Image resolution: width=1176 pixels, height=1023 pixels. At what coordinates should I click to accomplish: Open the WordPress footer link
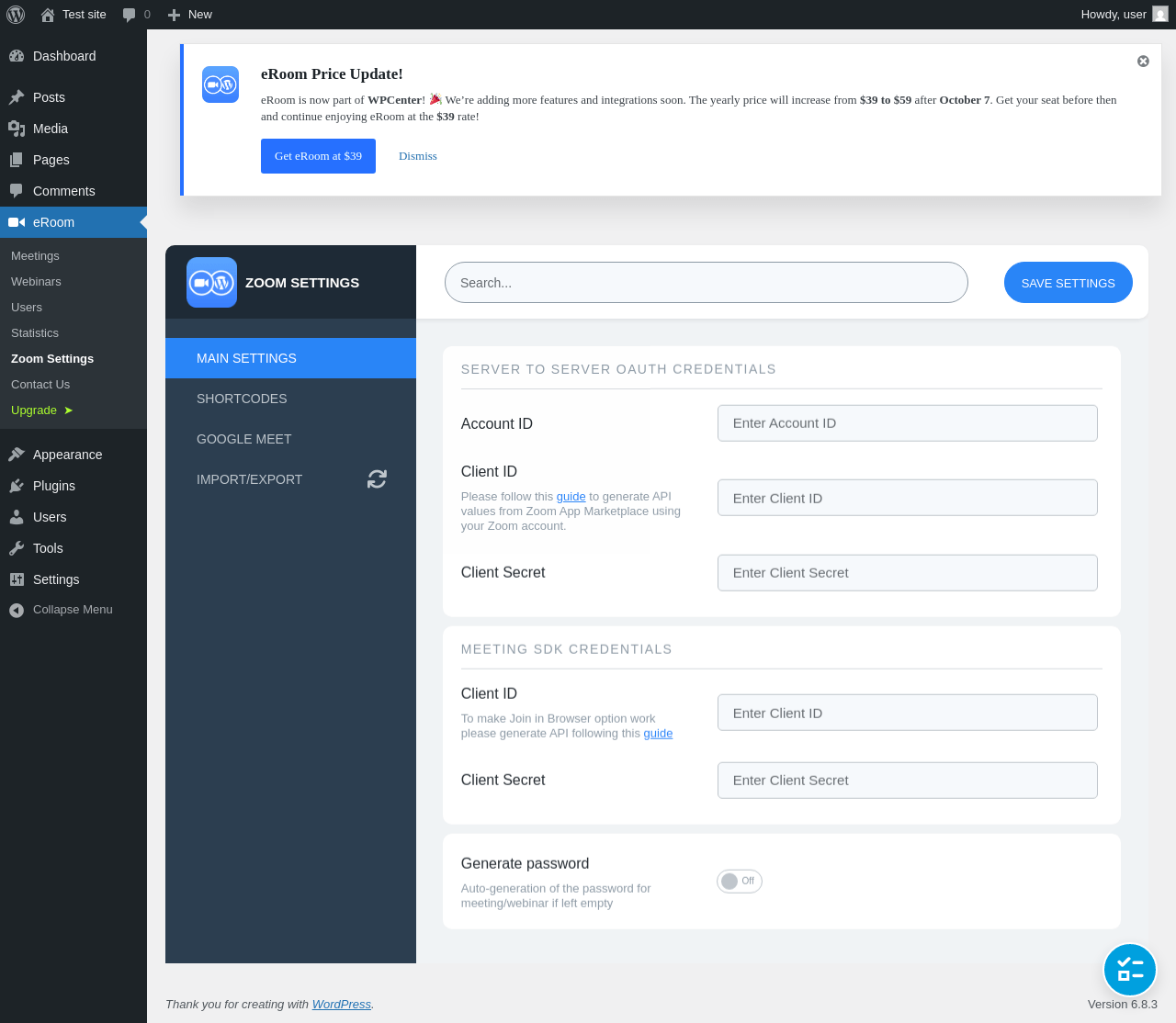342,1005
